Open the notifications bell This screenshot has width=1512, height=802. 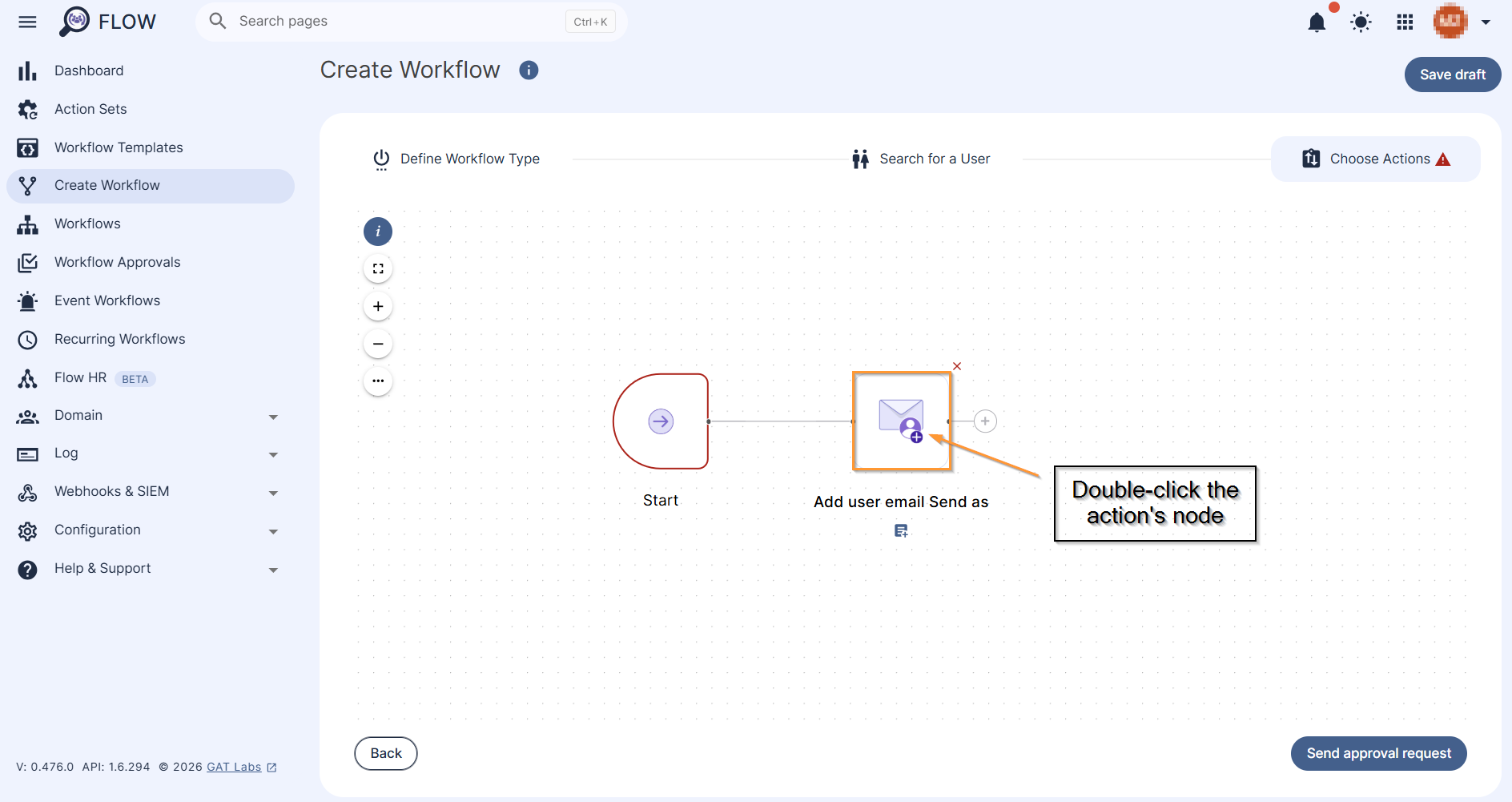point(1317,22)
